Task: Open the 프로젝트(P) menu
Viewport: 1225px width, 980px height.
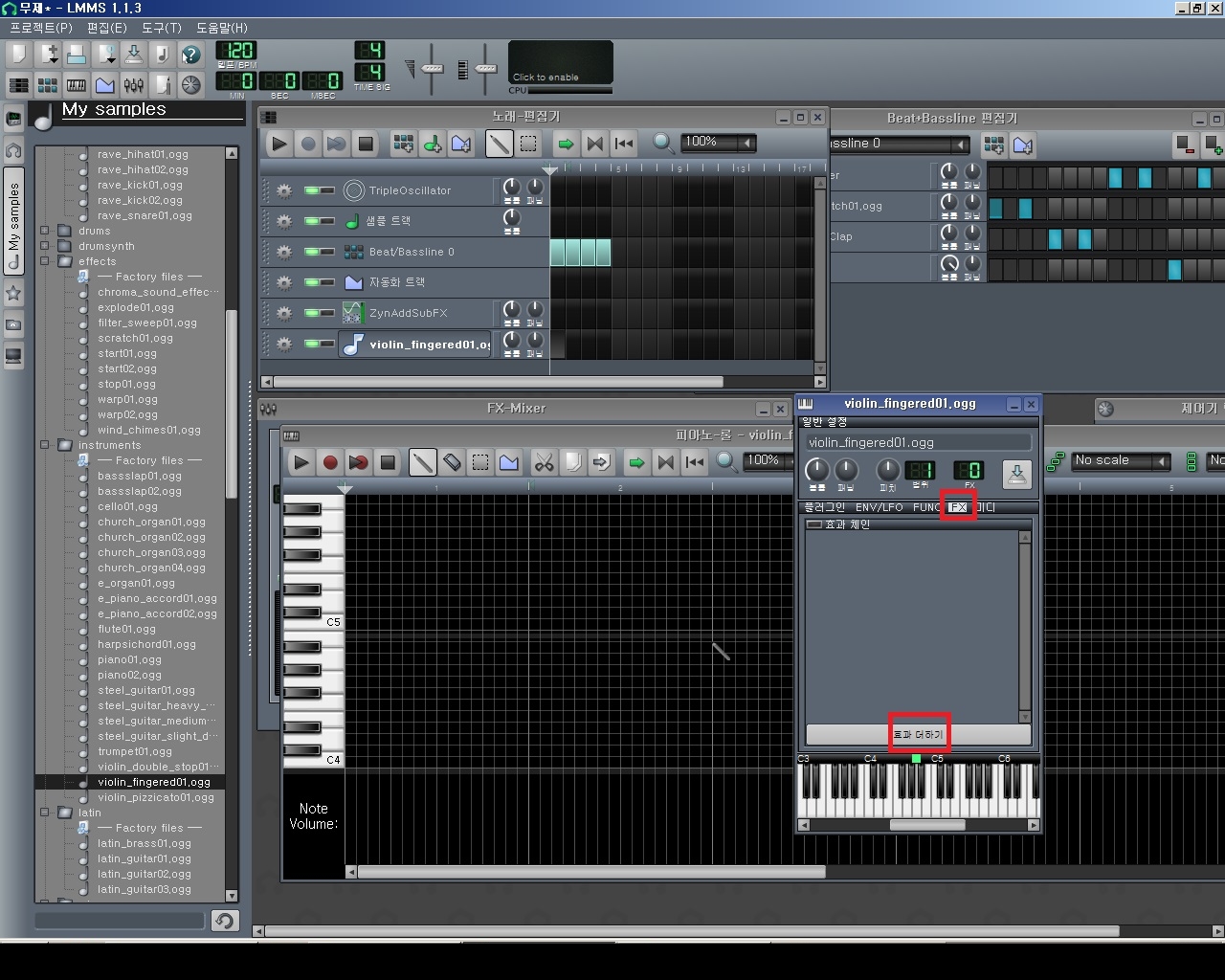Action: (x=40, y=28)
